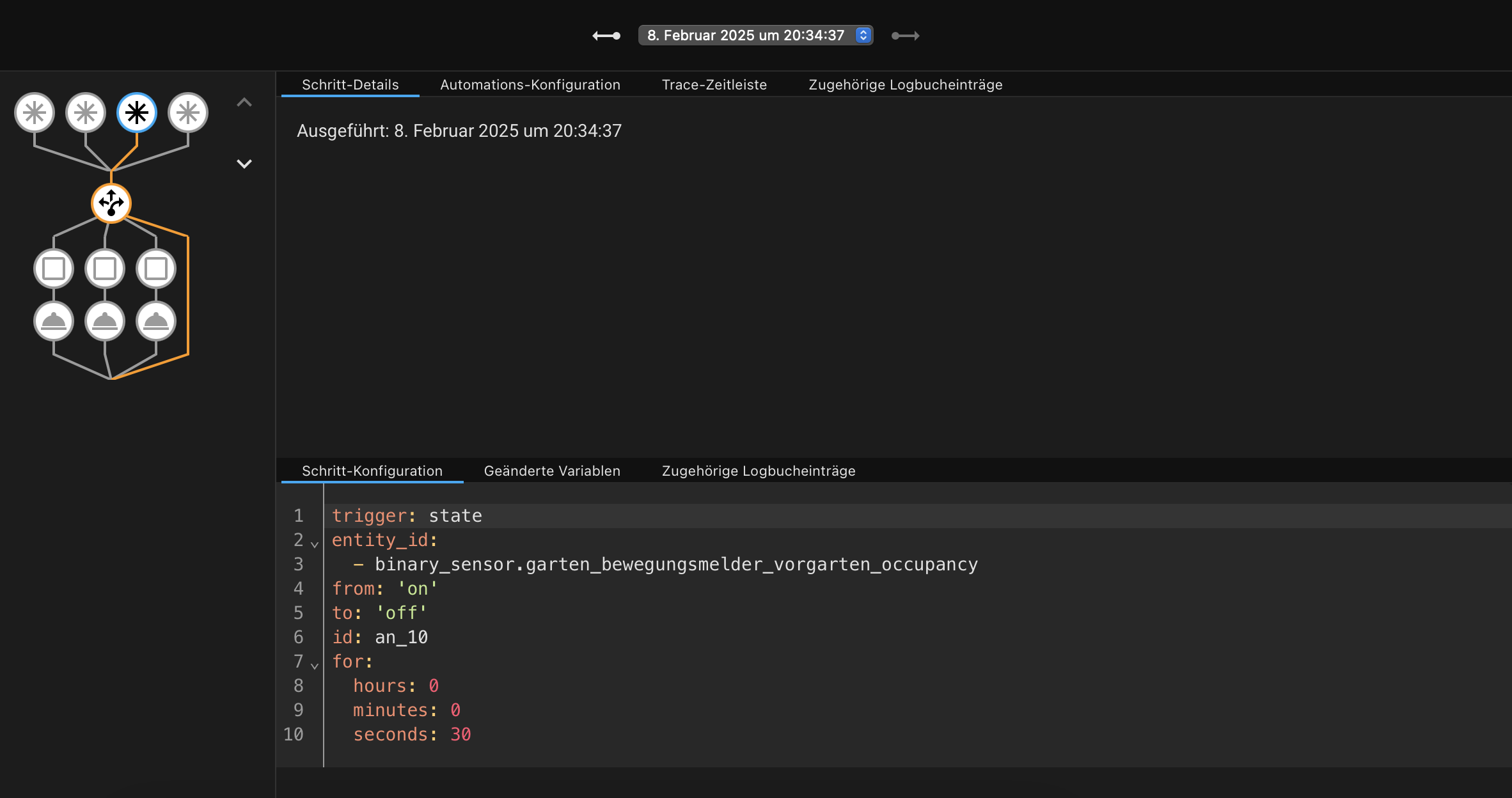The image size is (1512, 798).
Task: Open the trace date selector dropdown
Action: click(755, 35)
